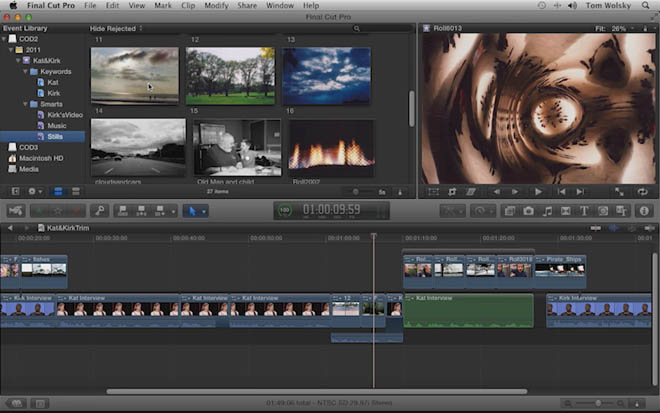660x413 pixels.
Task: Open the File menu
Action: pos(90,5)
